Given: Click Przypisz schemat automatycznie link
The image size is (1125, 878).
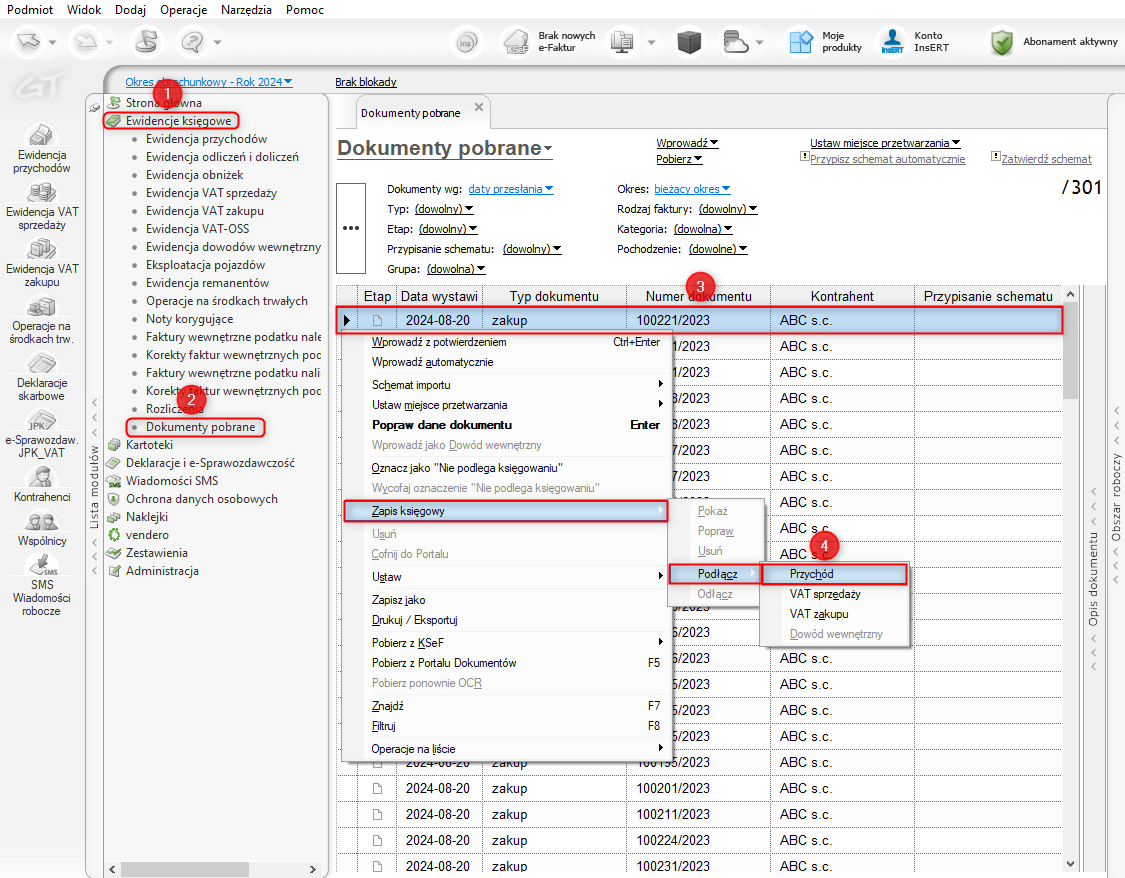Looking at the screenshot, I should coord(887,159).
